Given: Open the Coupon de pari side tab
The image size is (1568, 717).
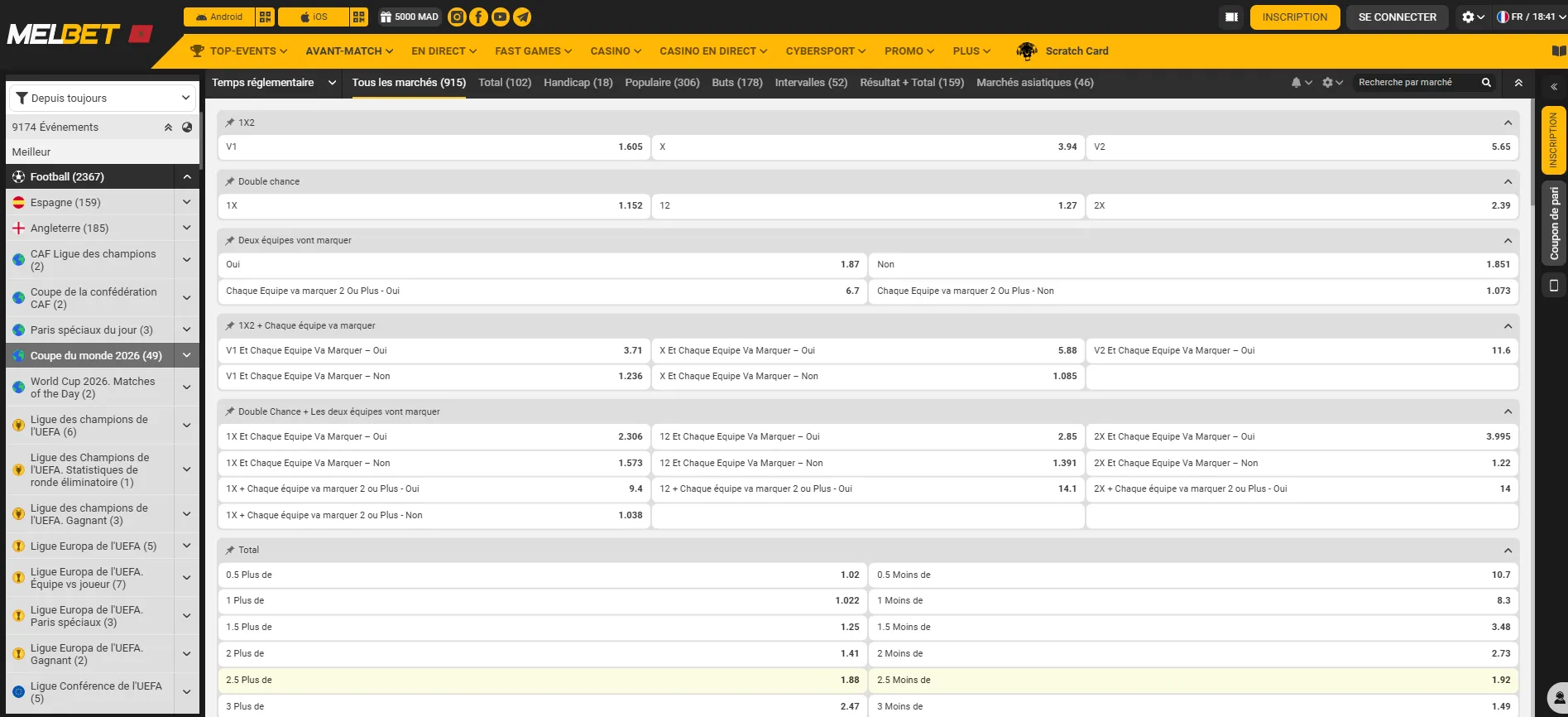Looking at the screenshot, I should pyautogui.click(x=1554, y=224).
